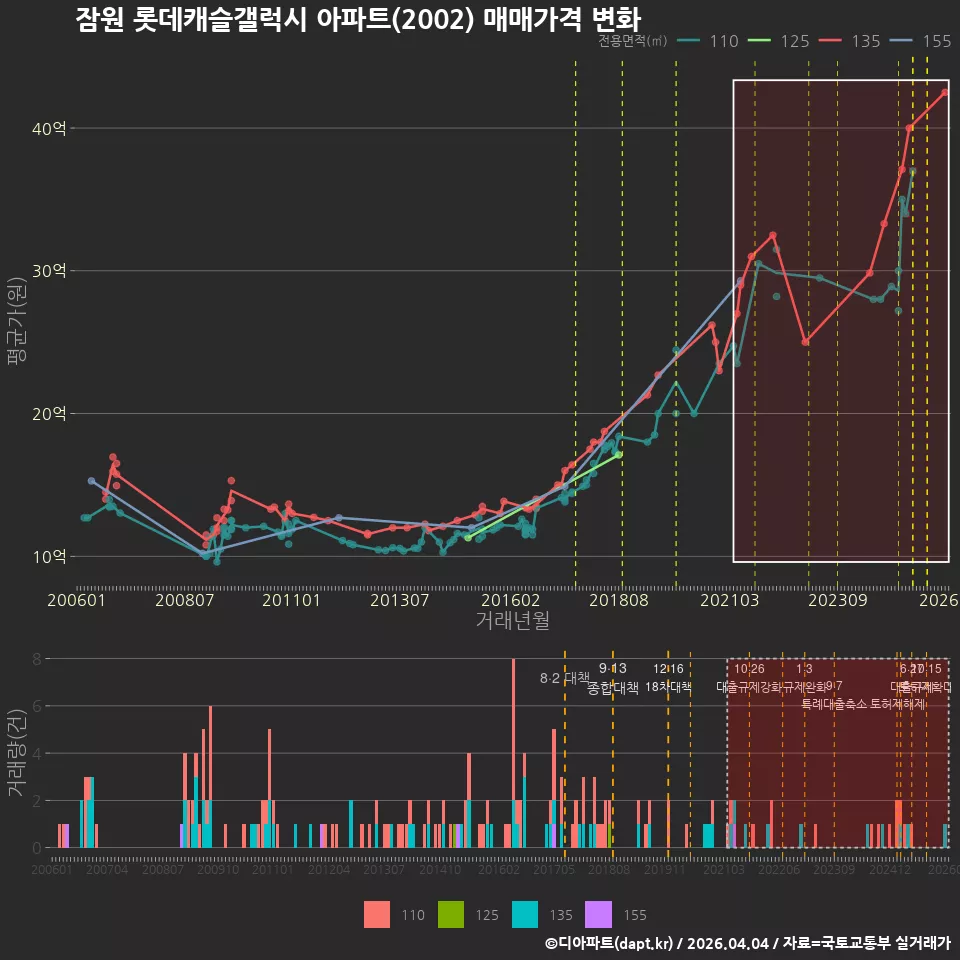The height and width of the screenshot is (960, 960).
Task: Click 202412 on the volume chart axis
Action: [890, 869]
